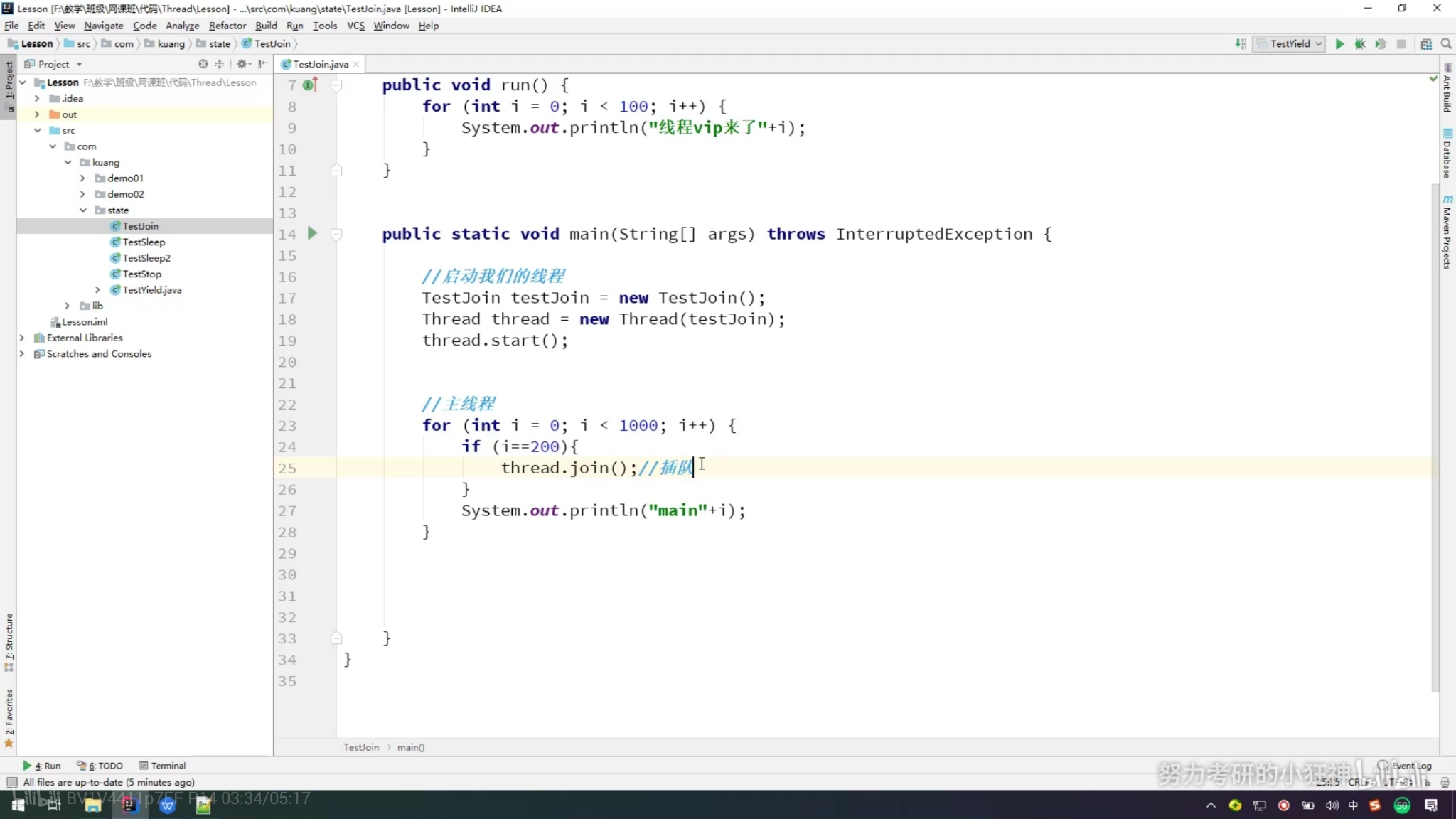Open the Event Log tool window
Screen dimensions: 1456x819
coord(1405,766)
